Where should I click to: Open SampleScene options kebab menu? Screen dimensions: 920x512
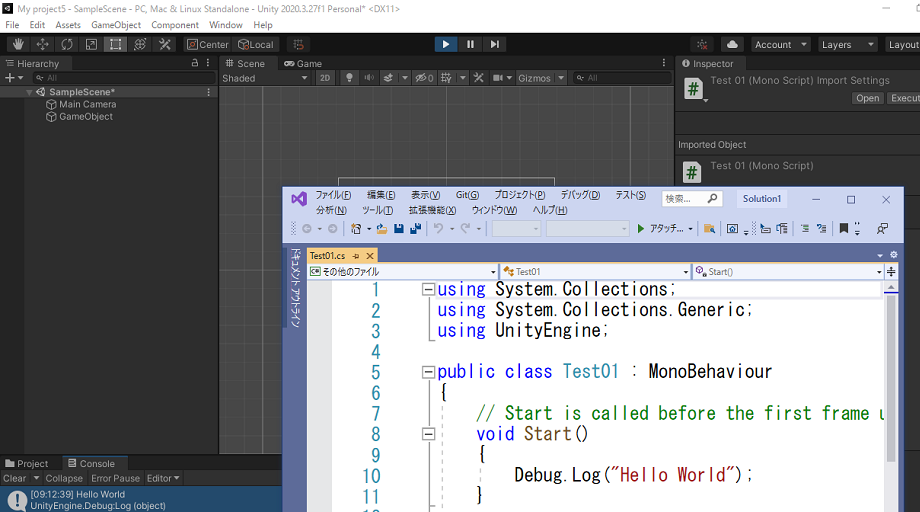click(208, 92)
